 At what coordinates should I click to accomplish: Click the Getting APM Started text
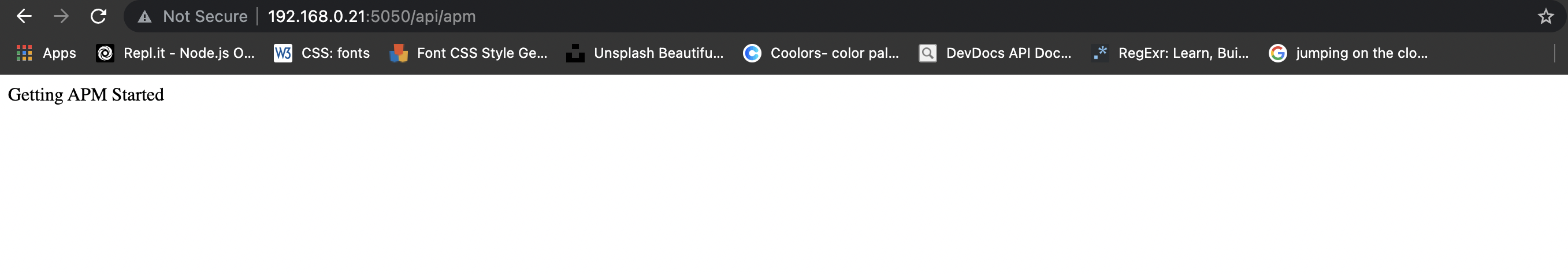[86, 95]
